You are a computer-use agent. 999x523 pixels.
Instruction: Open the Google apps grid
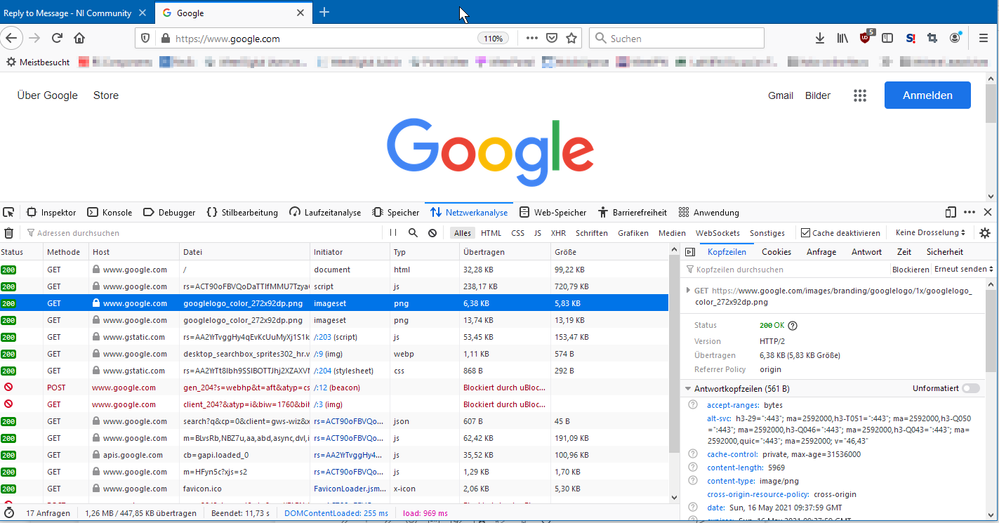pos(860,96)
